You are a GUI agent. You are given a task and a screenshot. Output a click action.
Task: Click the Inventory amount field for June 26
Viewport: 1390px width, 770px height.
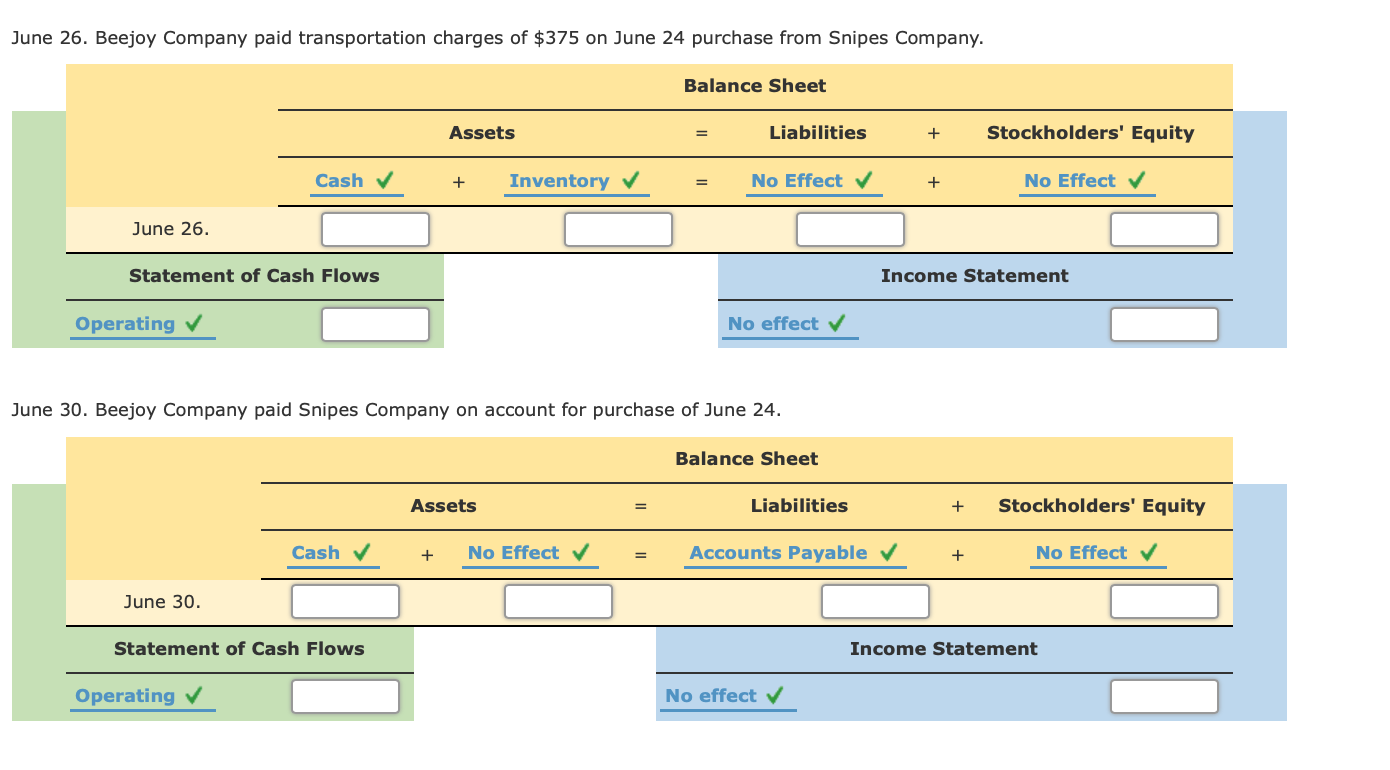[618, 229]
